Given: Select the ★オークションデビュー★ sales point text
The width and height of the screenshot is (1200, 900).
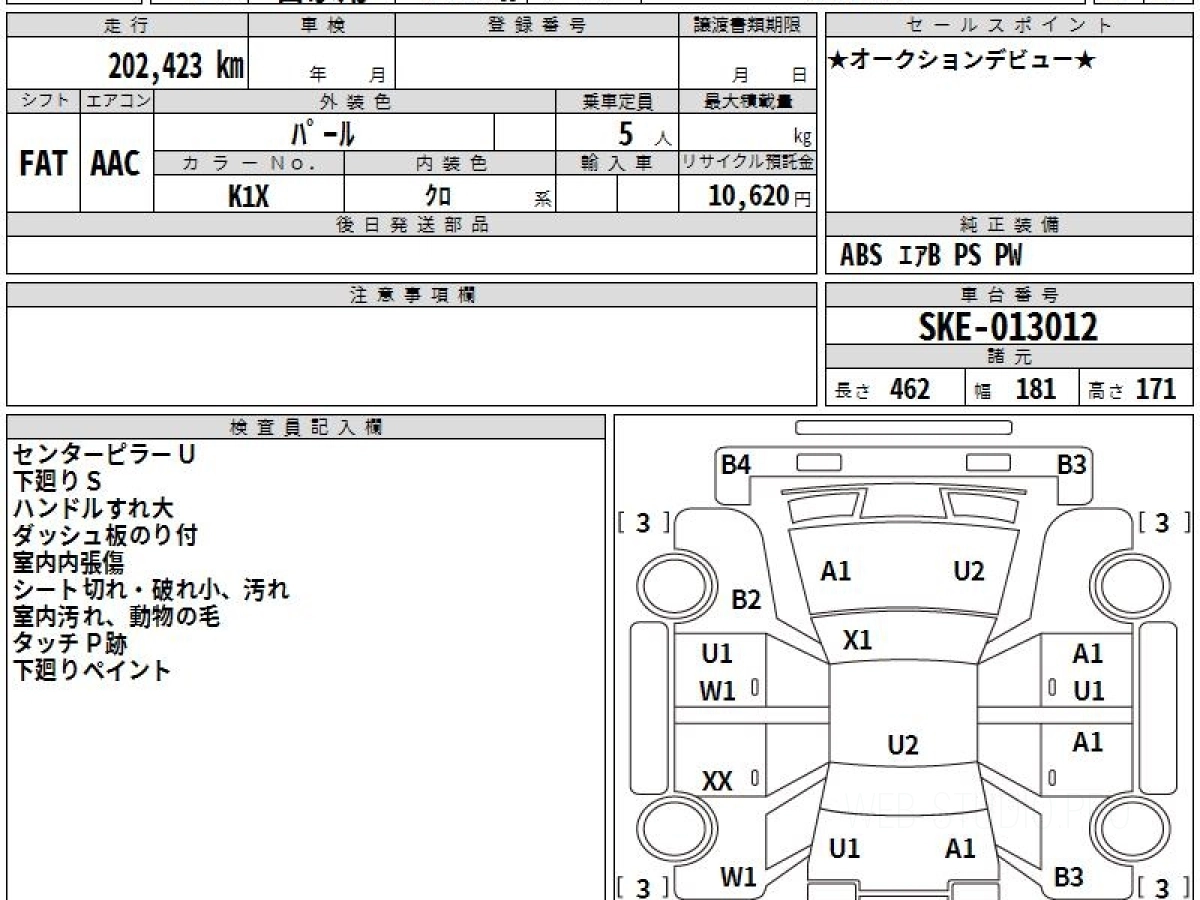Looking at the screenshot, I should click(962, 61).
